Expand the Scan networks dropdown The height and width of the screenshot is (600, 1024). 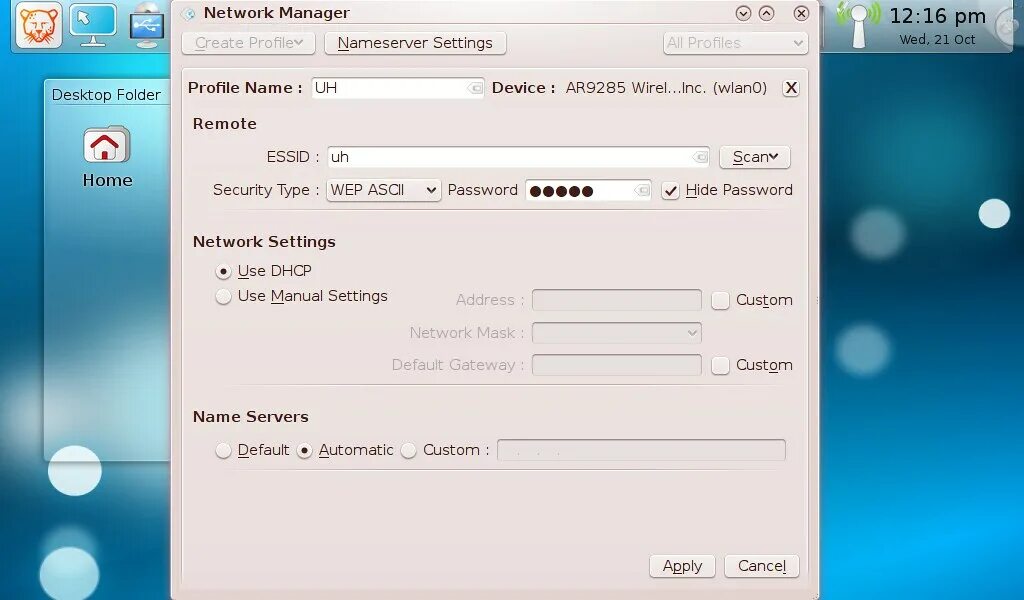755,157
